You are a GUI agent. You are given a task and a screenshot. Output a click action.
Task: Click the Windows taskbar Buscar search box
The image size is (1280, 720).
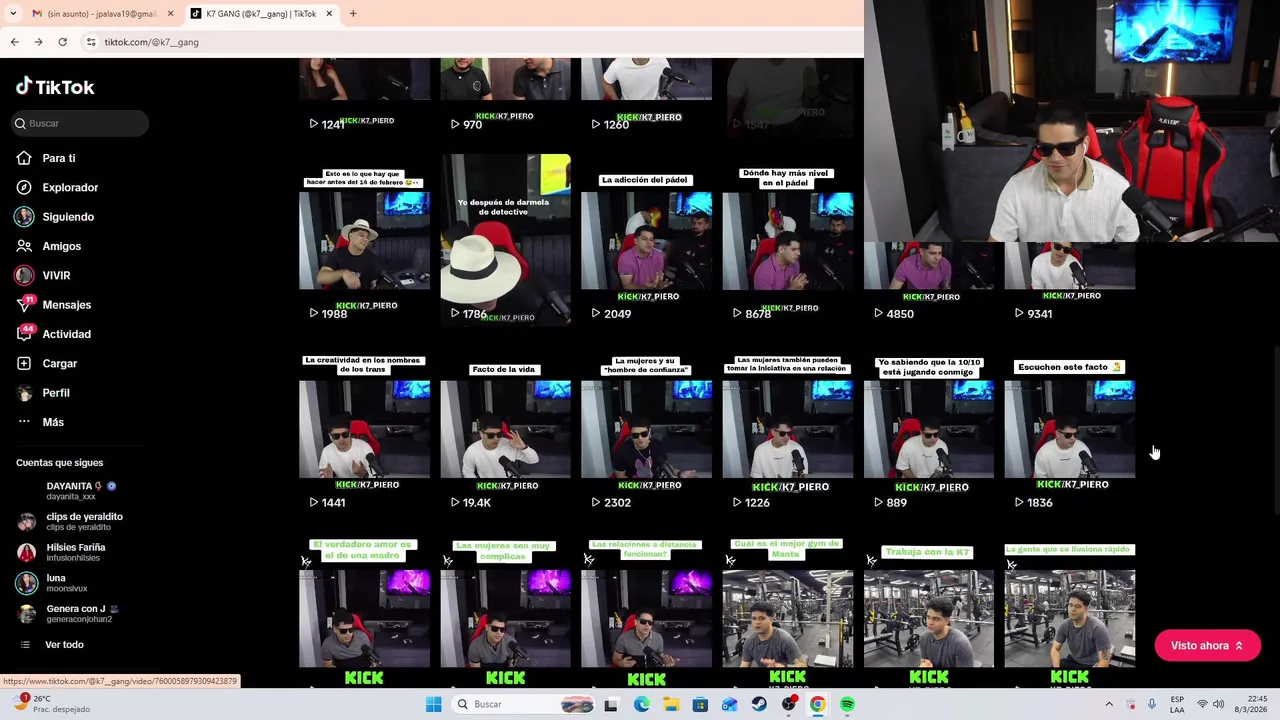click(523, 704)
